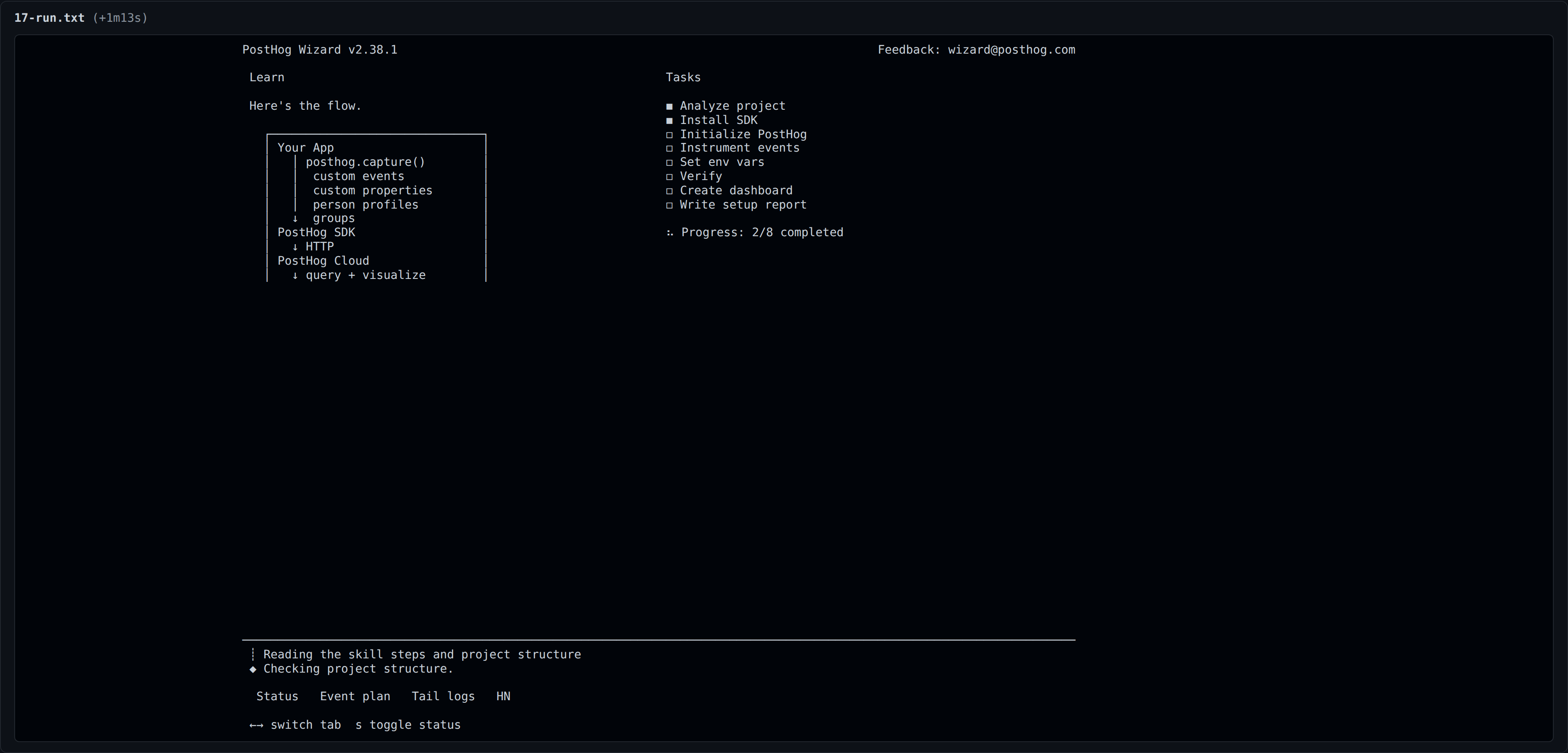Click 'person profiles' in the diagram
Viewport: 1568px width, 753px height.
(365, 204)
